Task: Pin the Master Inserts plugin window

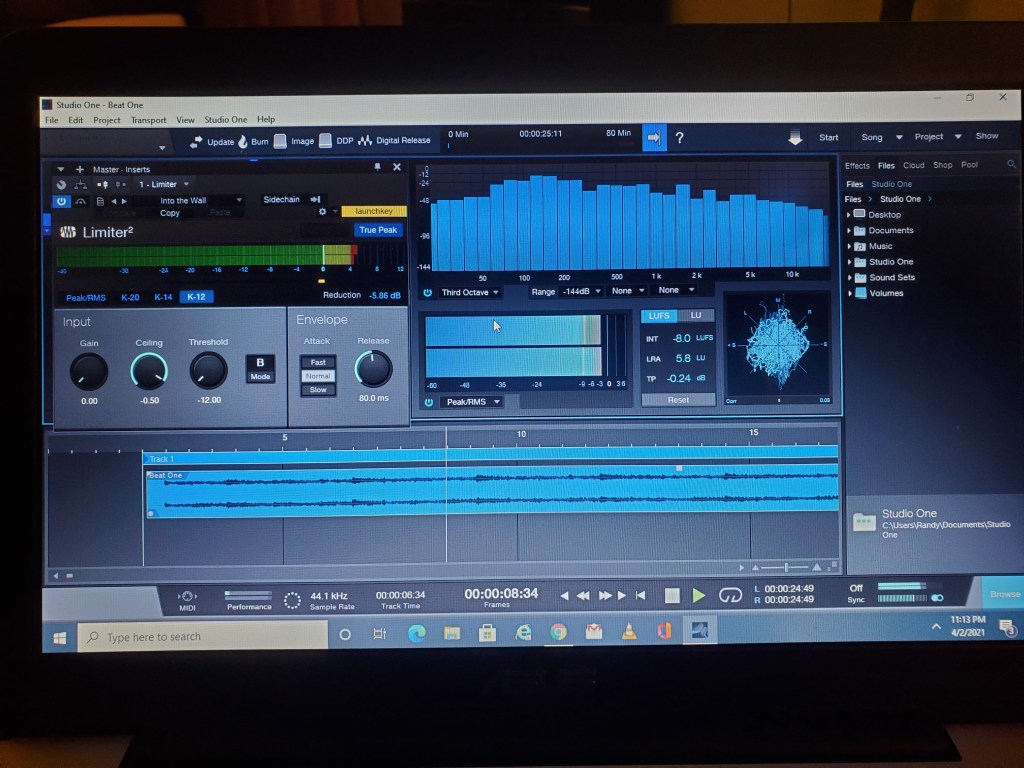Action: [x=377, y=167]
